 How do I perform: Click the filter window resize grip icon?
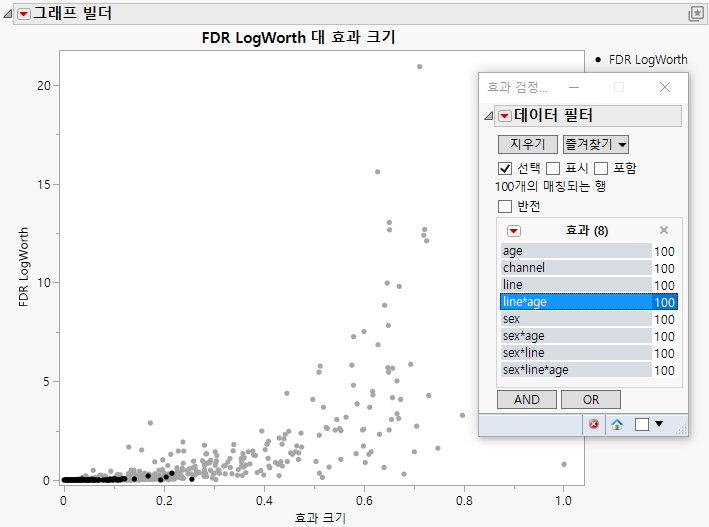point(681,429)
